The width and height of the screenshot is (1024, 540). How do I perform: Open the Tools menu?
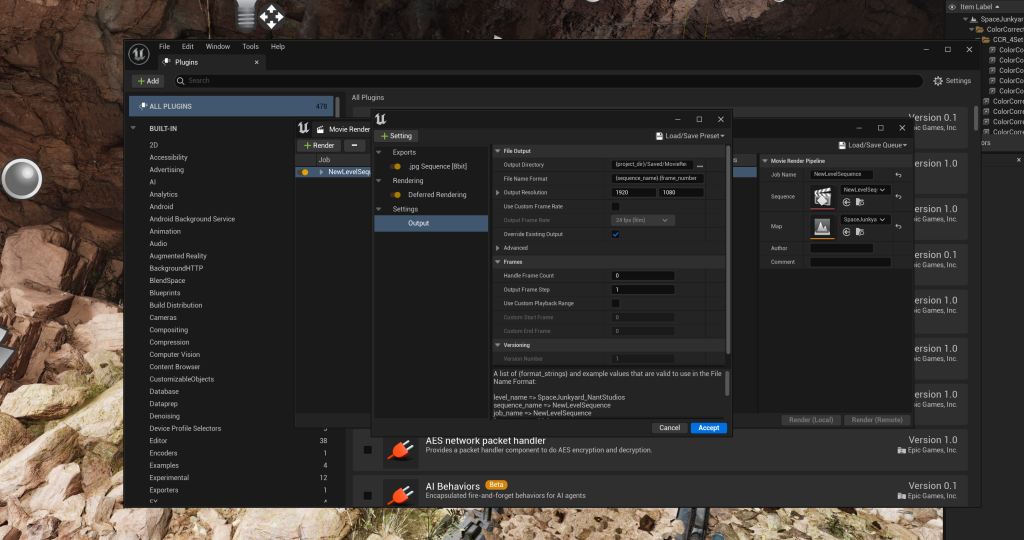pyautogui.click(x=250, y=46)
